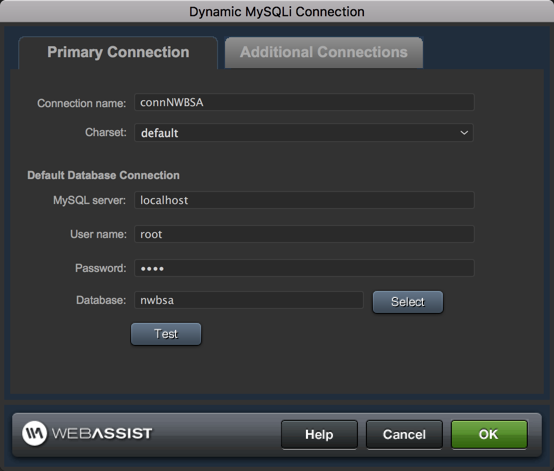
Task: Click the Select database button
Action: click(408, 302)
